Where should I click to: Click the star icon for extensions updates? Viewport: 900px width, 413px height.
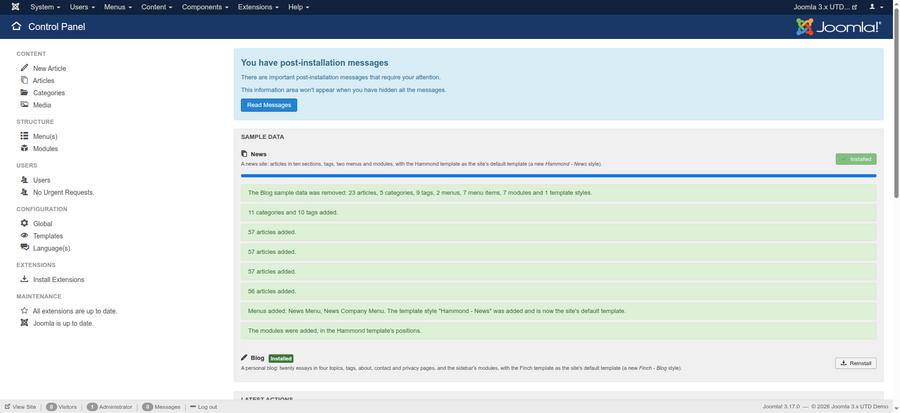(24, 310)
